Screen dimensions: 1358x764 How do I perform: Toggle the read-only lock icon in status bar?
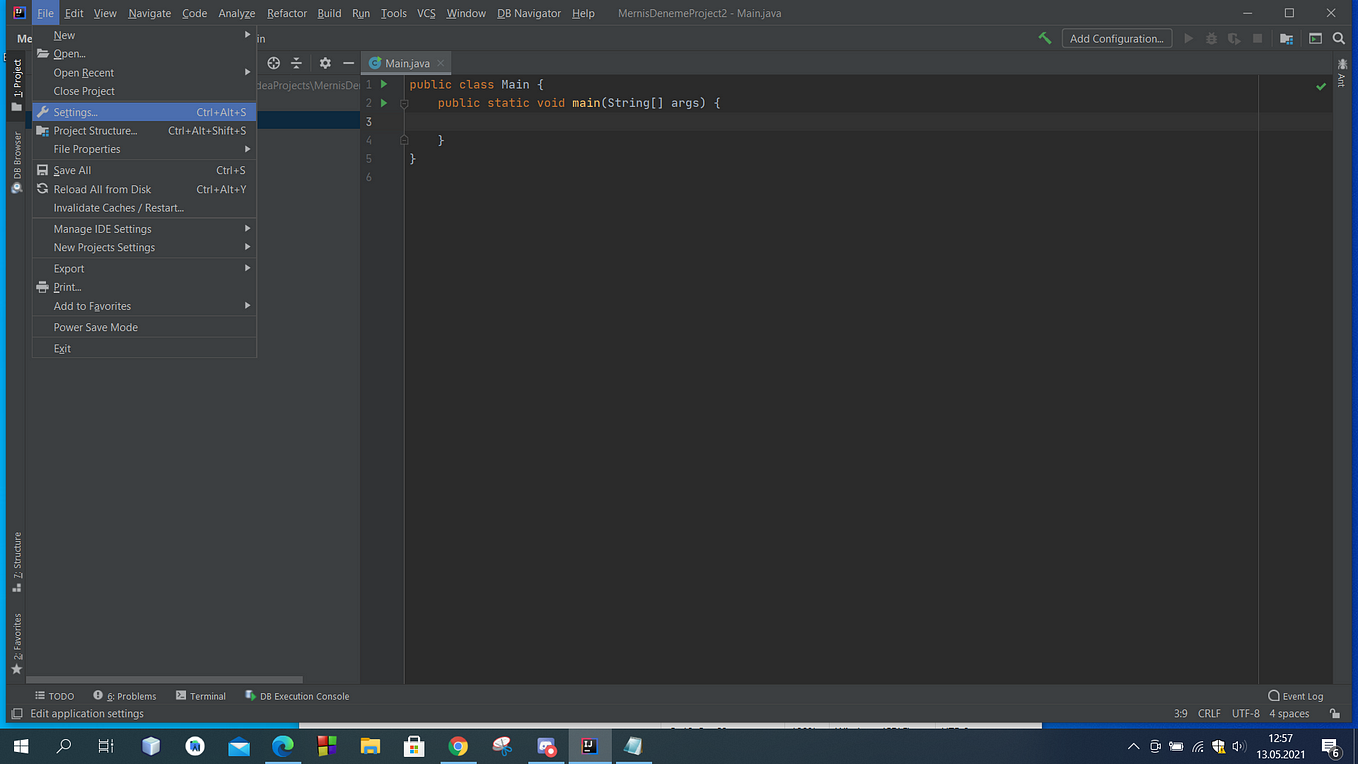click(1334, 714)
